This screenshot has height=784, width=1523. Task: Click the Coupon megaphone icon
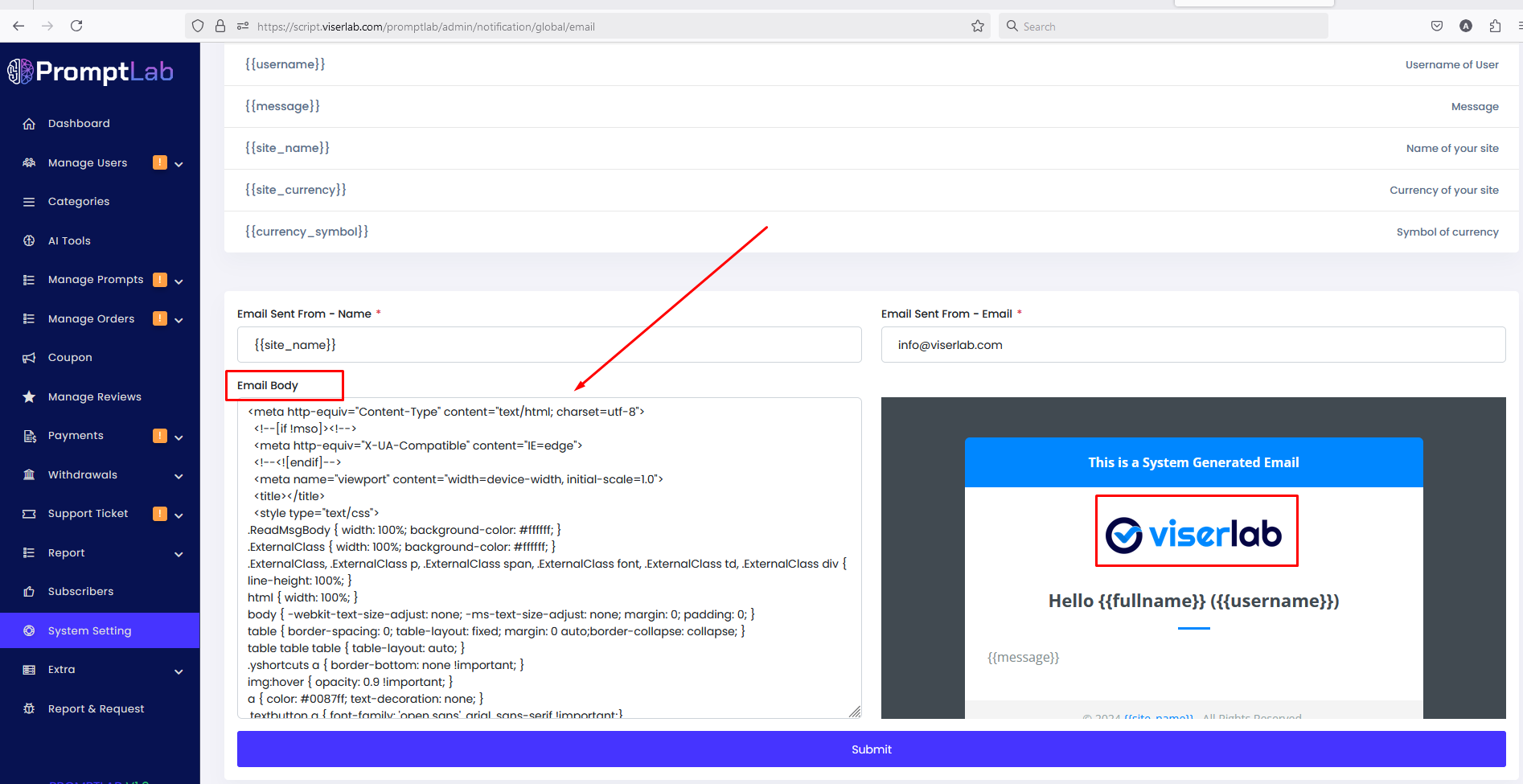click(29, 358)
